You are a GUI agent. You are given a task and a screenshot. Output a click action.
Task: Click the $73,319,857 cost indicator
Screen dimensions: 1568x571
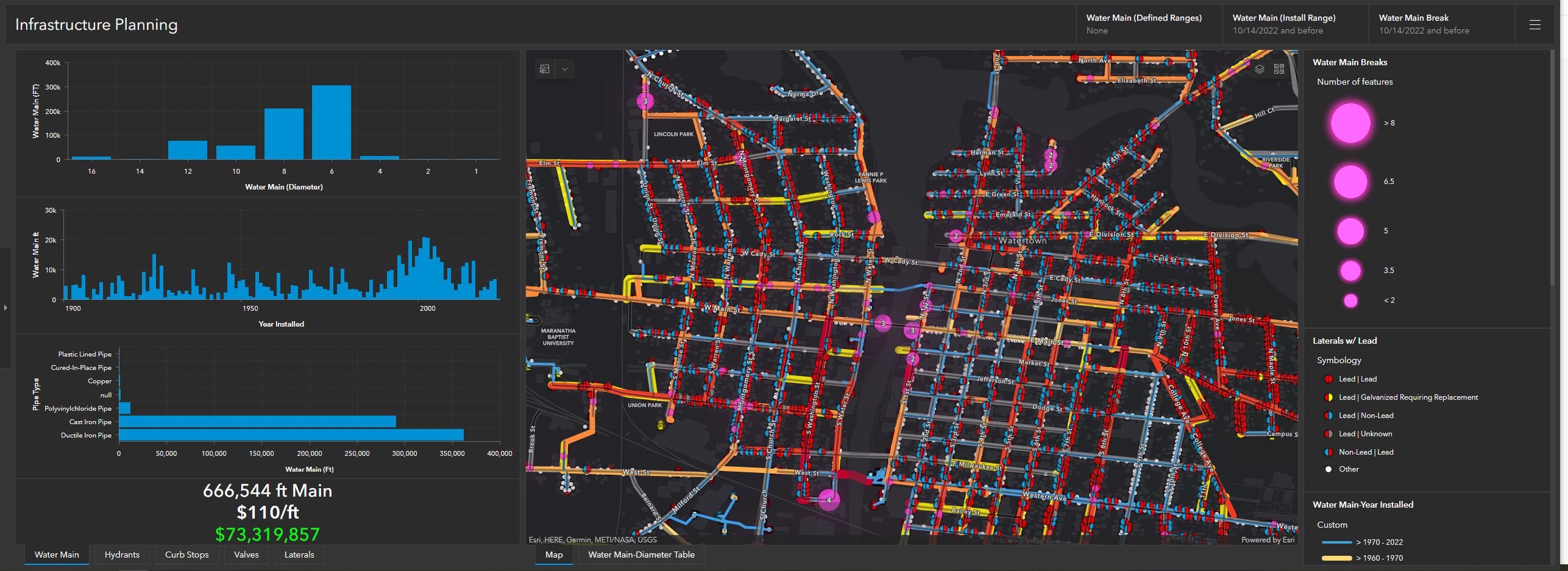[x=268, y=534]
